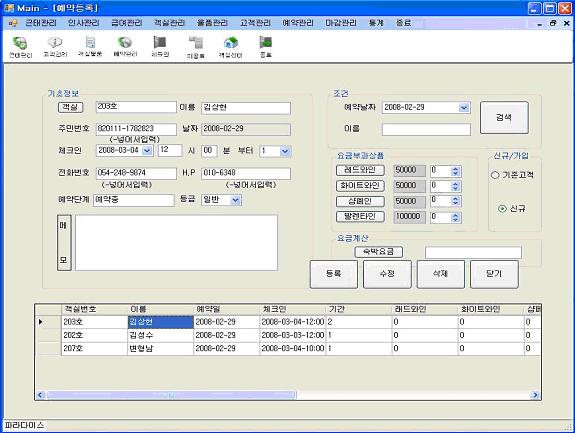The image size is (575, 433).
Task: Click the 이름 name field showing 김상현
Action: click(x=246, y=108)
